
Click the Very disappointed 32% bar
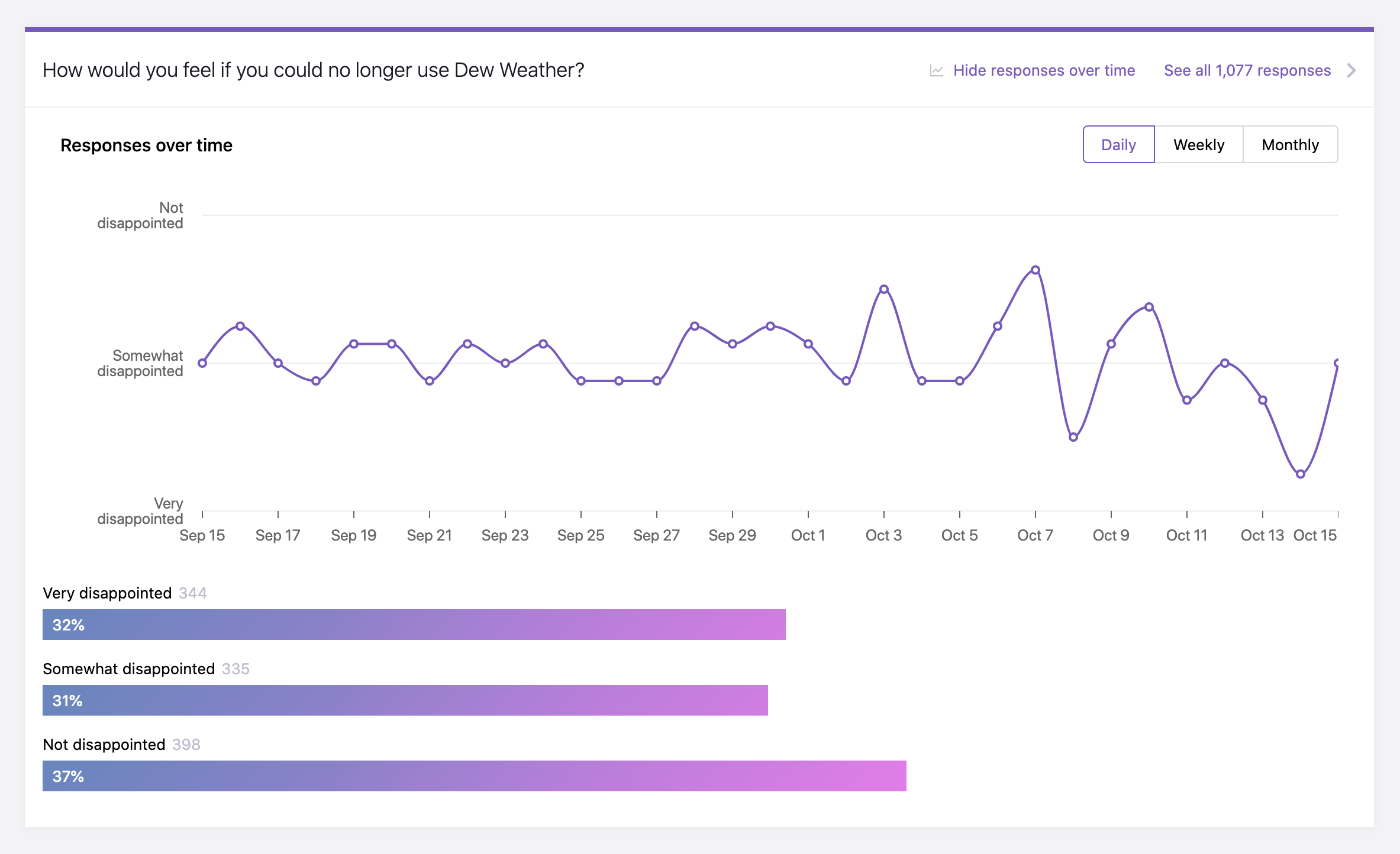pyautogui.click(x=414, y=625)
